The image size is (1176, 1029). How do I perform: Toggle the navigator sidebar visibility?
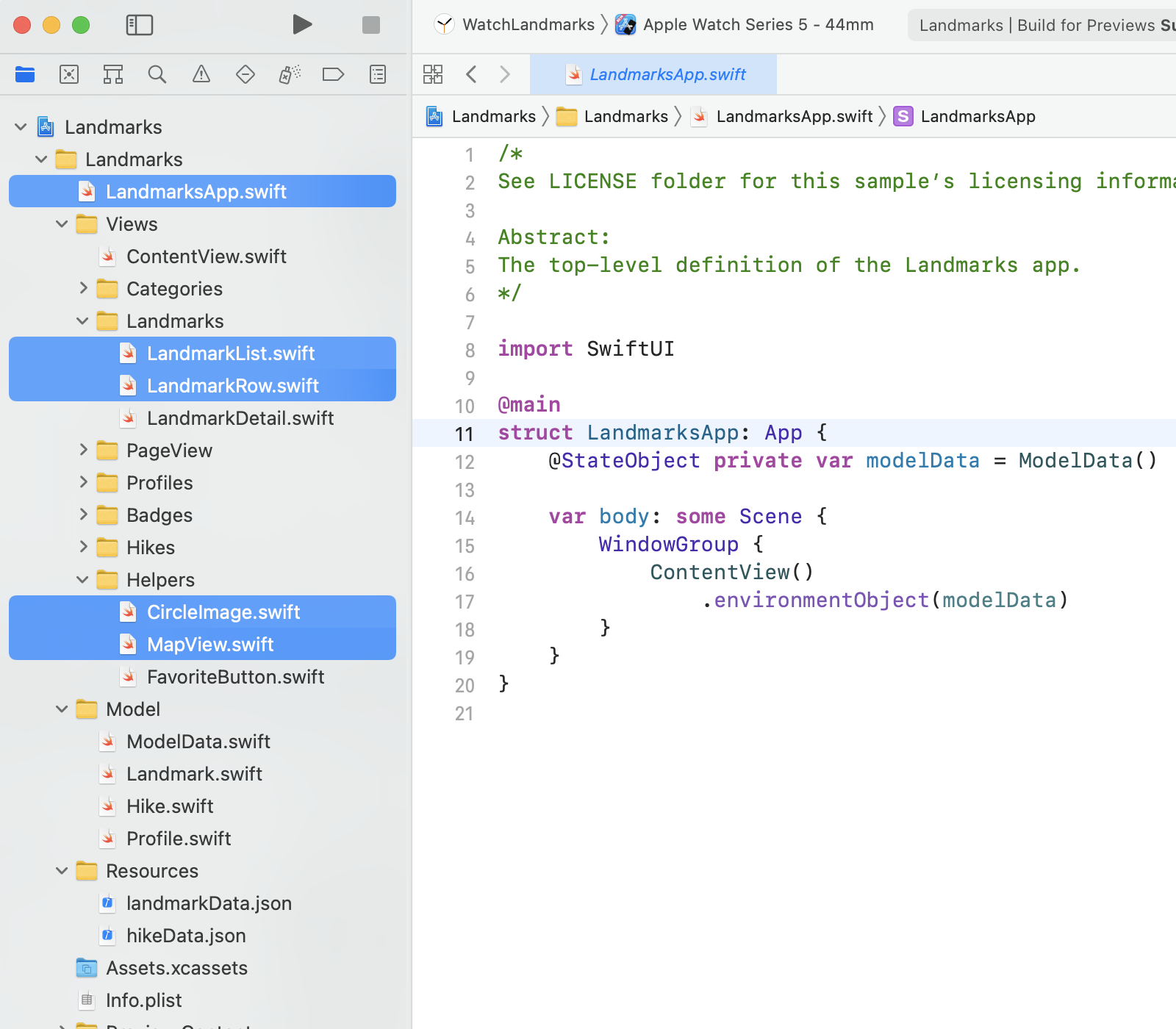click(x=140, y=25)
